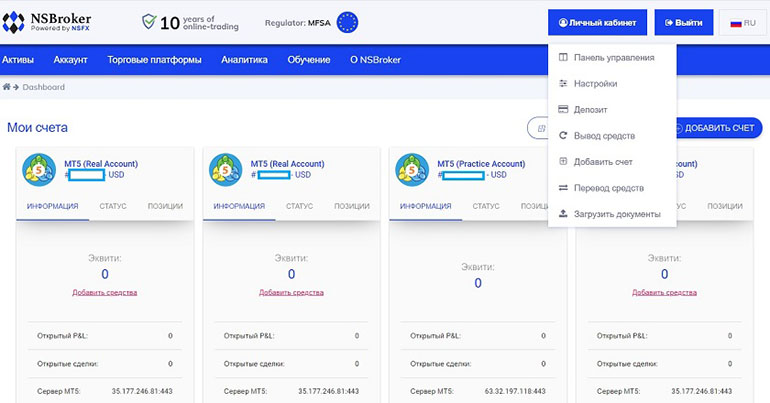Click the EU flag regulator badge

[x=347, y=23]
